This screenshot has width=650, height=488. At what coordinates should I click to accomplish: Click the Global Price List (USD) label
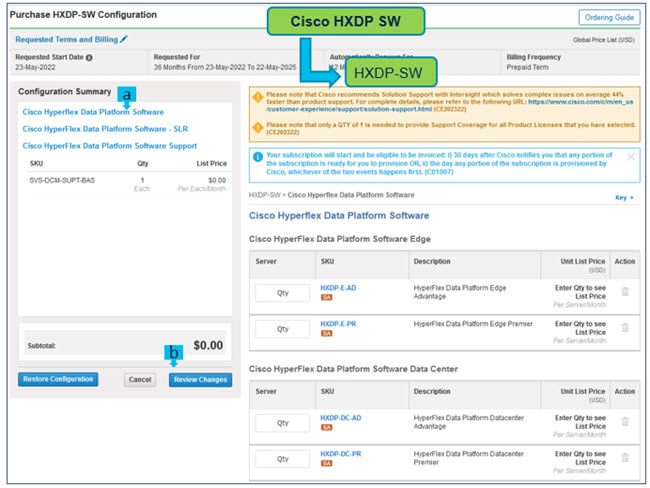click(604, 40)
